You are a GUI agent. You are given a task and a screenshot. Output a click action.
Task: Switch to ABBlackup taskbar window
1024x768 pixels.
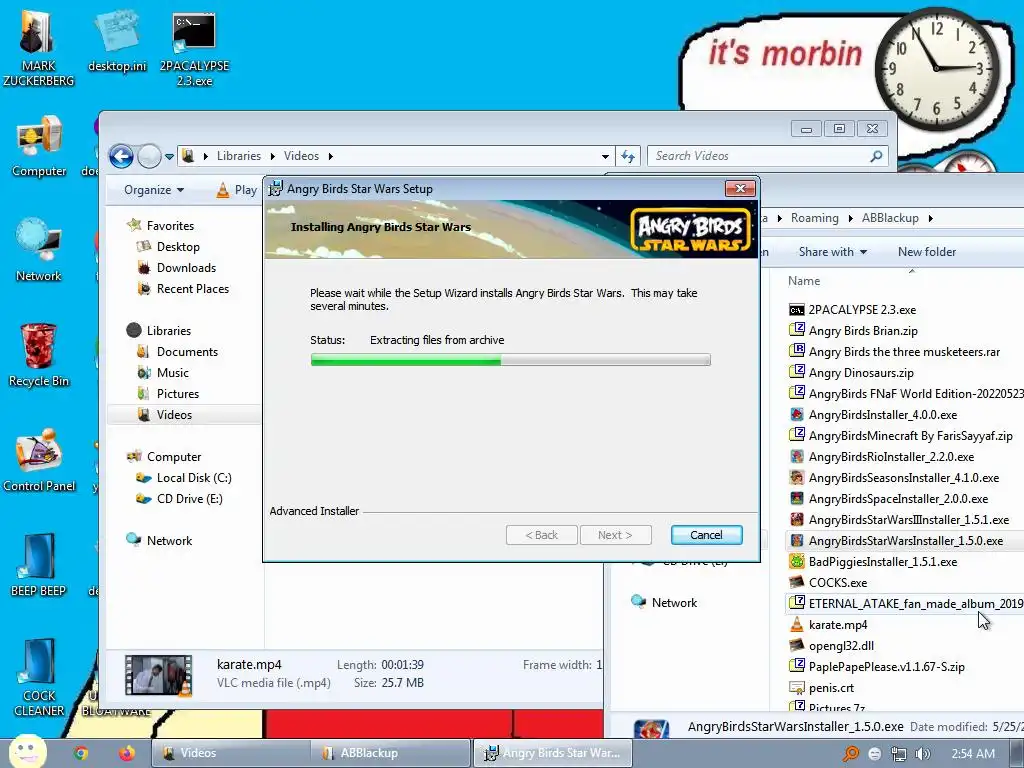click(x=390, y=753)
